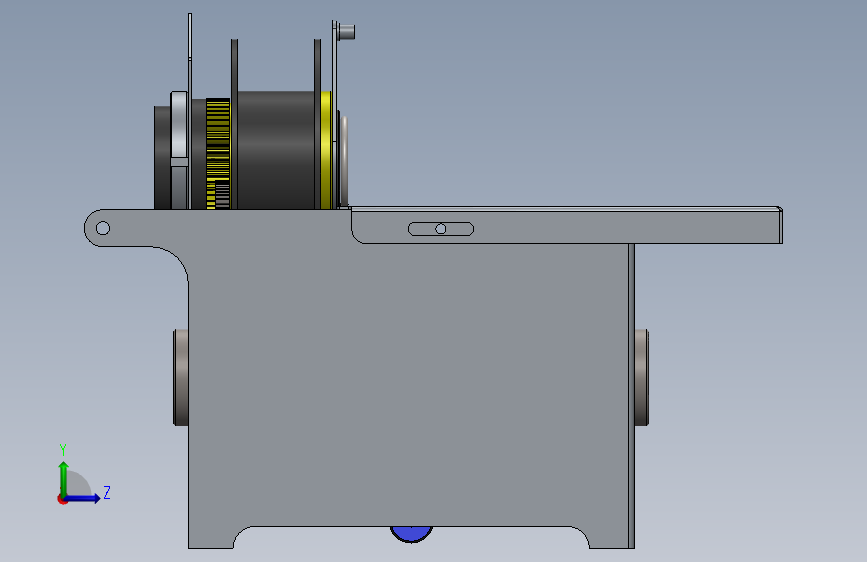The height and width of the screenshot is (562, 867).
Task: Click the red X axis dot at the triad origin
Action: point(61,499)
